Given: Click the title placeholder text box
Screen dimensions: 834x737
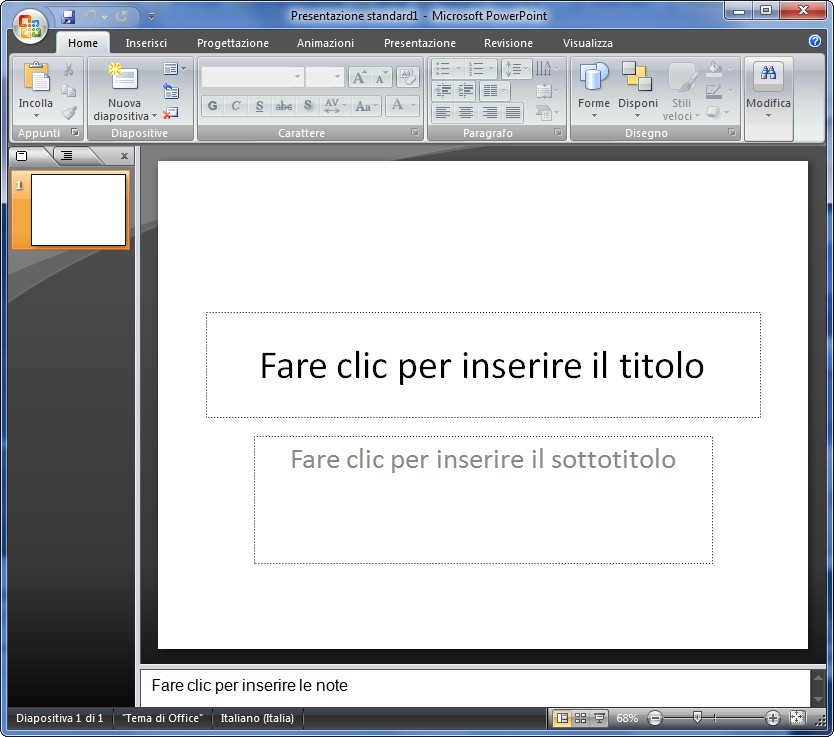Looking at the screenshot, I should [483, 365].
